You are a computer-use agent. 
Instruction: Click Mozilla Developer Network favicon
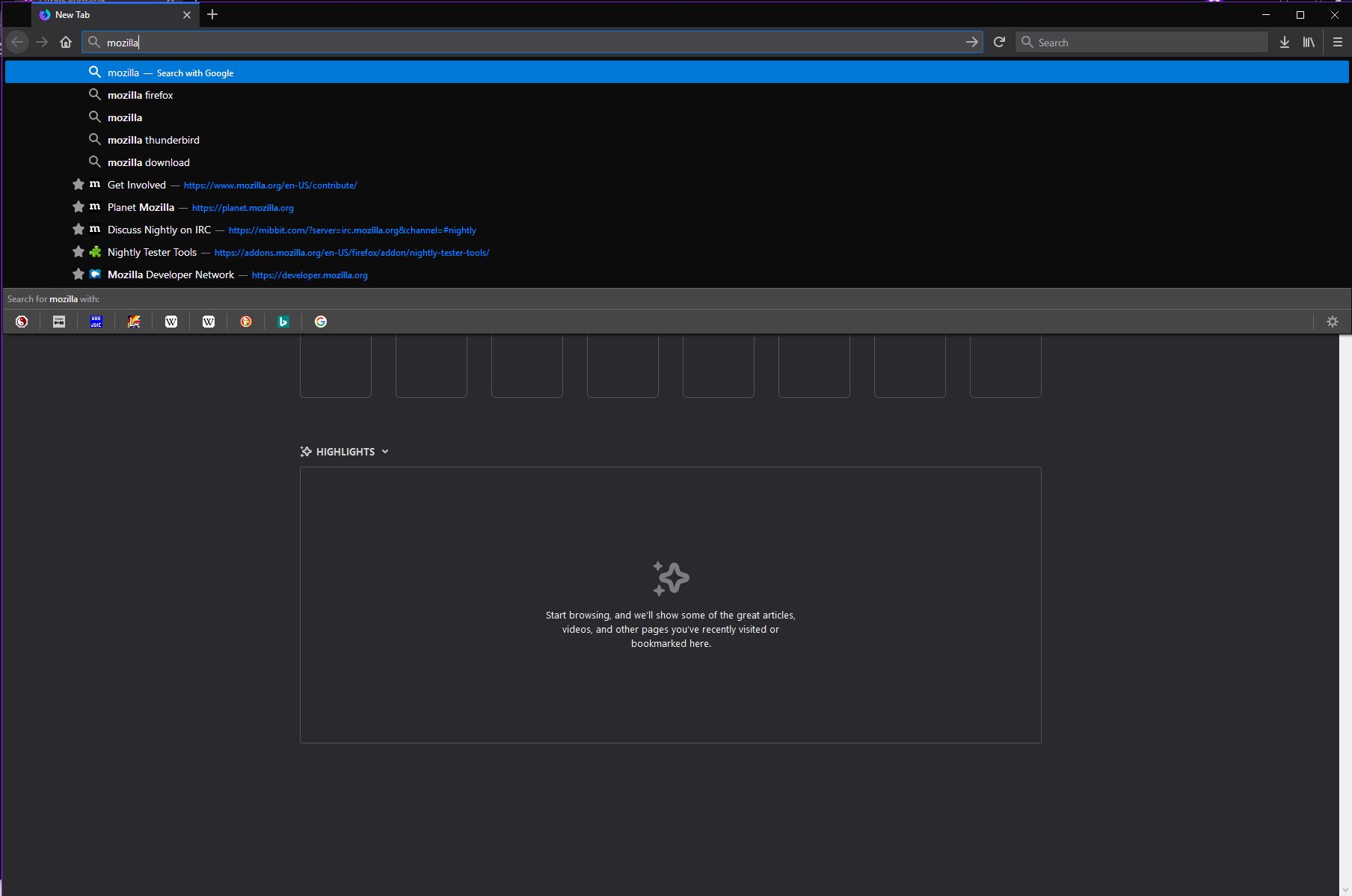pos(95,274)
